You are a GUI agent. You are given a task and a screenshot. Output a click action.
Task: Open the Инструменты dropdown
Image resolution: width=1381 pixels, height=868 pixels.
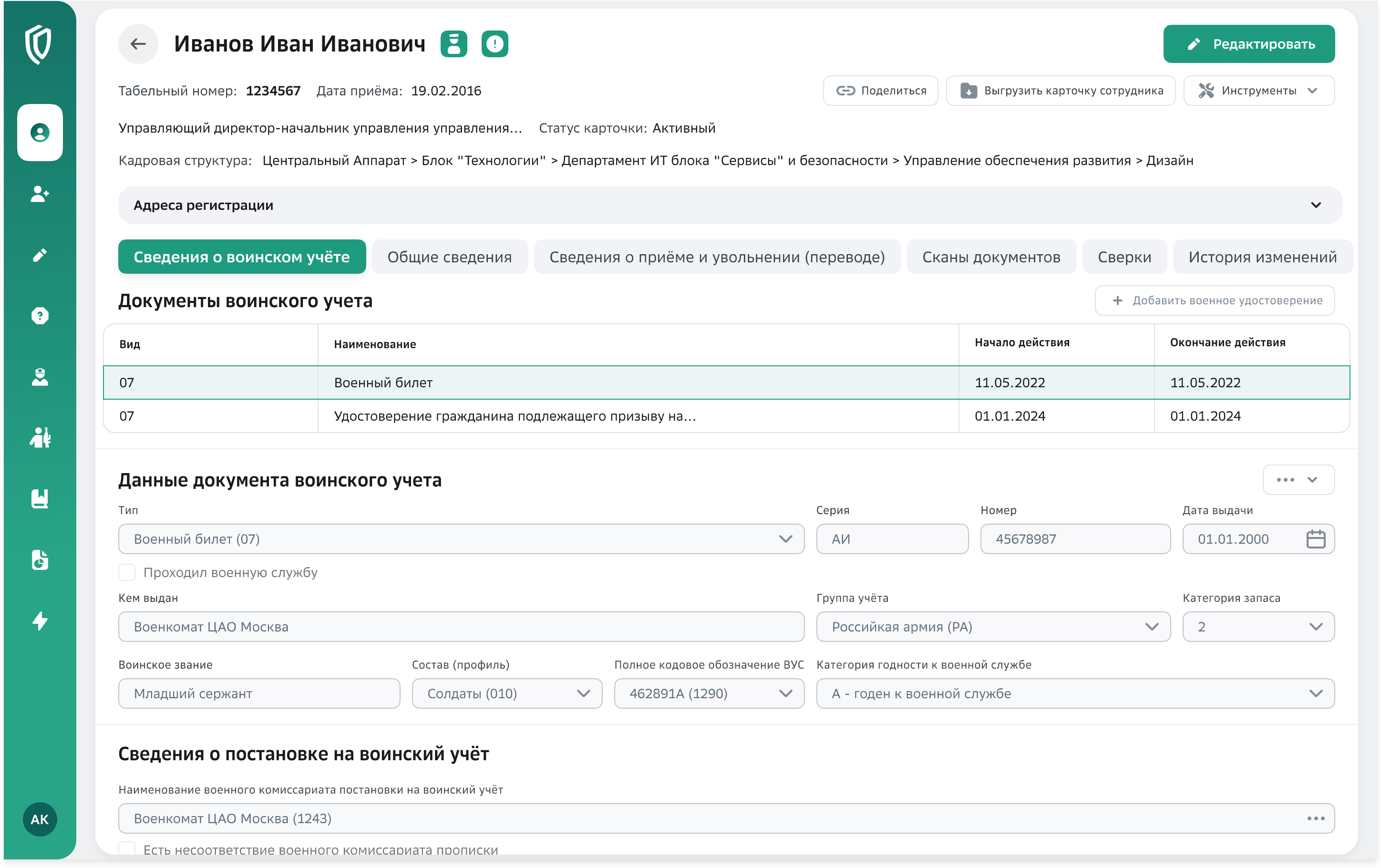[1259, 91]
